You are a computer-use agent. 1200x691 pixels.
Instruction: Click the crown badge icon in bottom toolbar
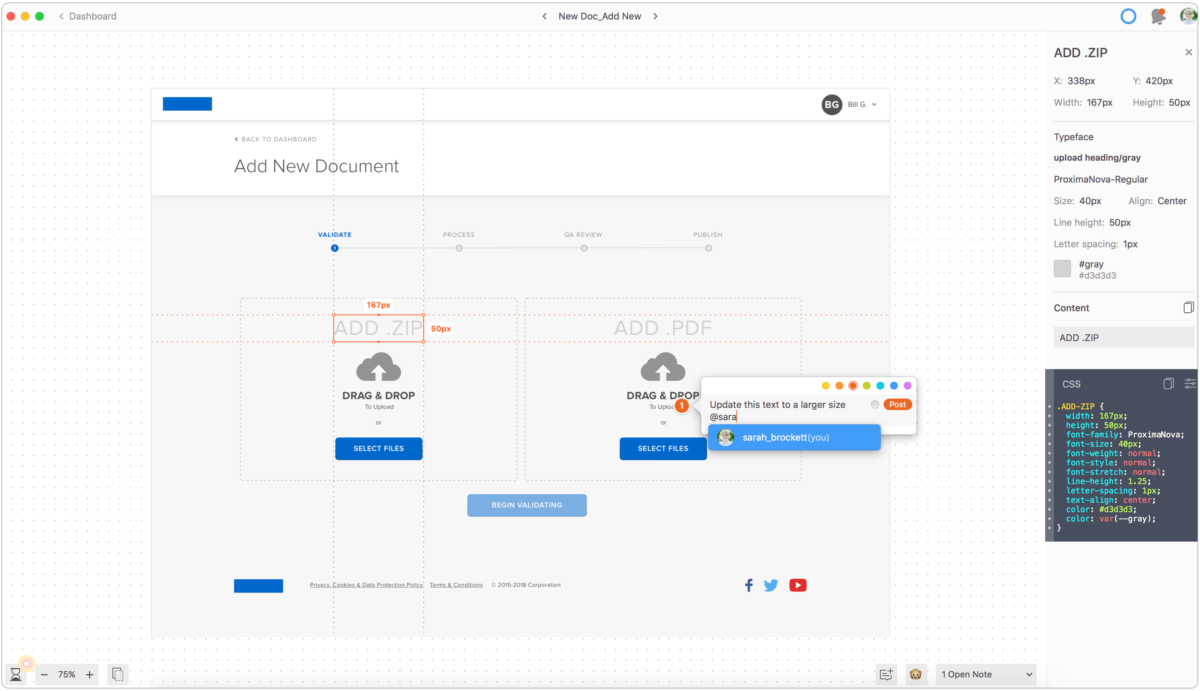915,674
